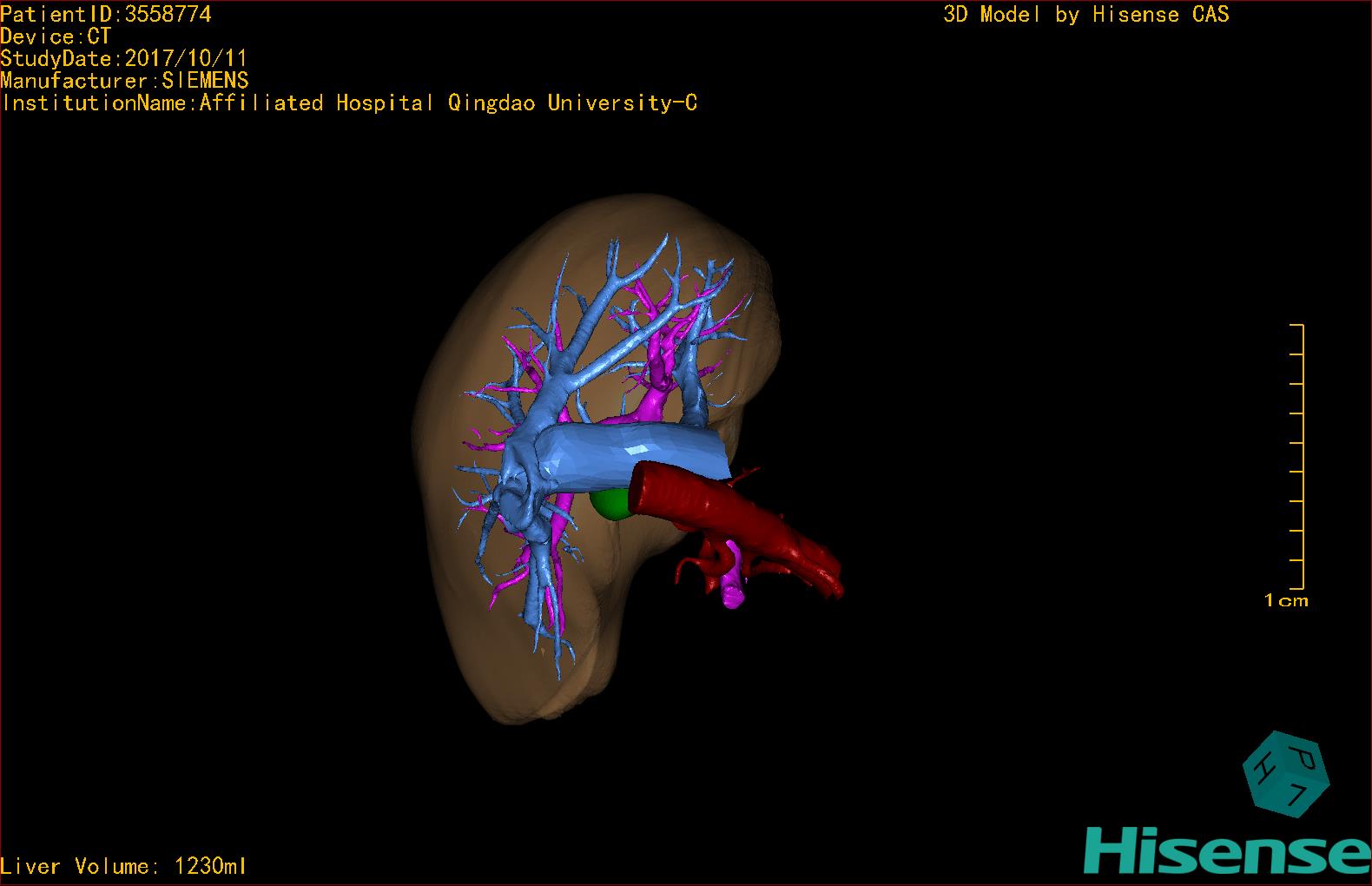Click the StudyDate 2017/10/11 text
The image size is (1372, 886).
pyautogui.click(x=124, y=58)
